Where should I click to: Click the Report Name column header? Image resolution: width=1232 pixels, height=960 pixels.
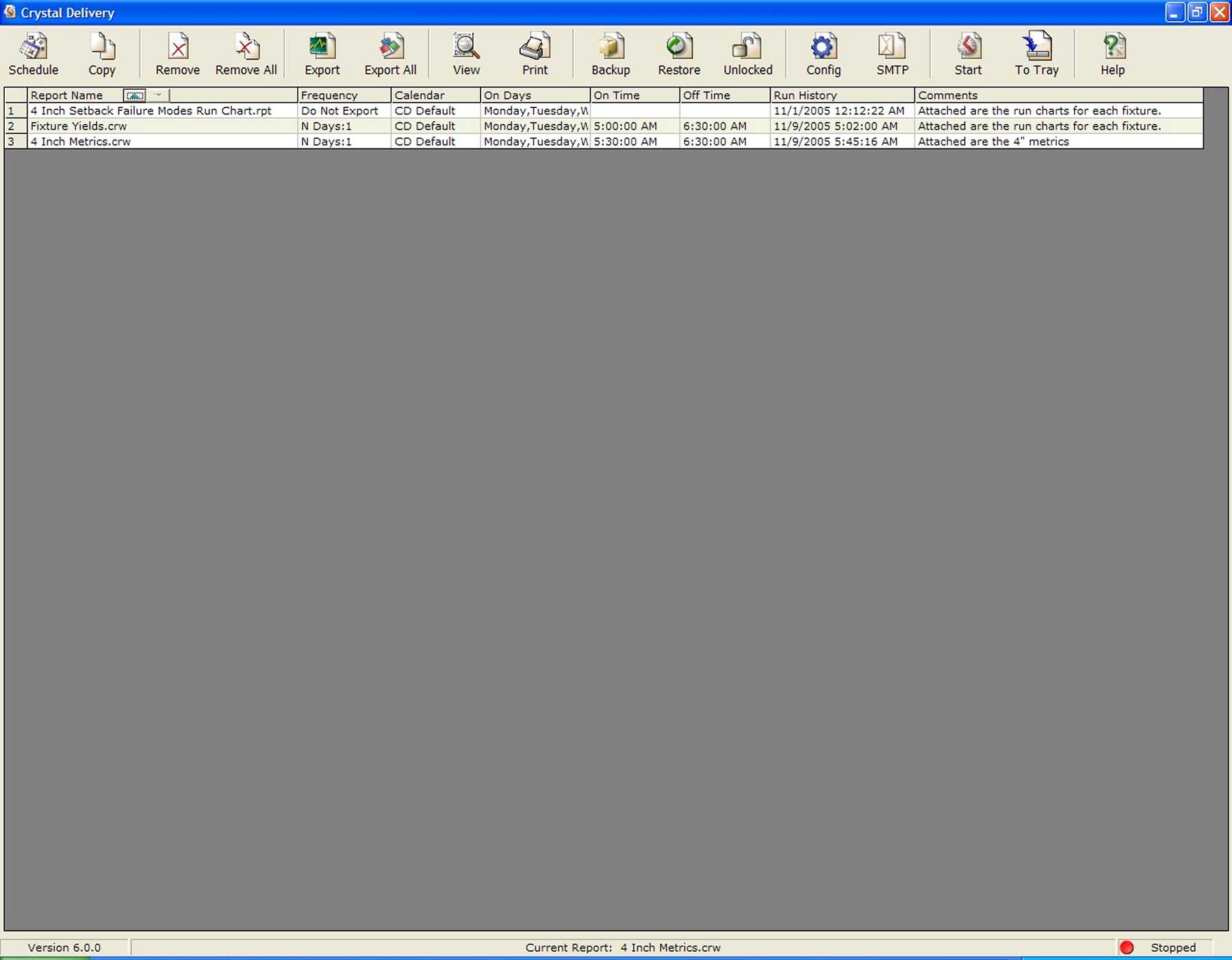162,95
